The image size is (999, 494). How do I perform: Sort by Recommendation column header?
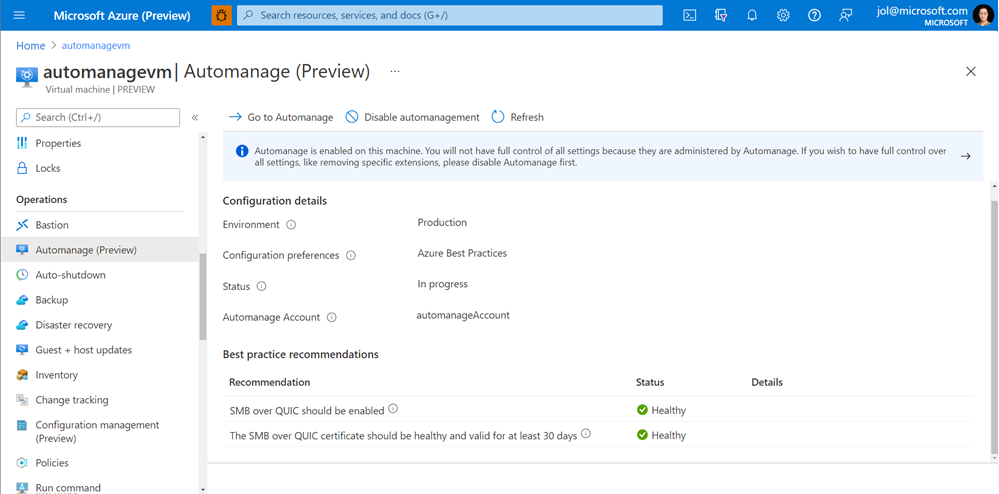tap(270, 382)
